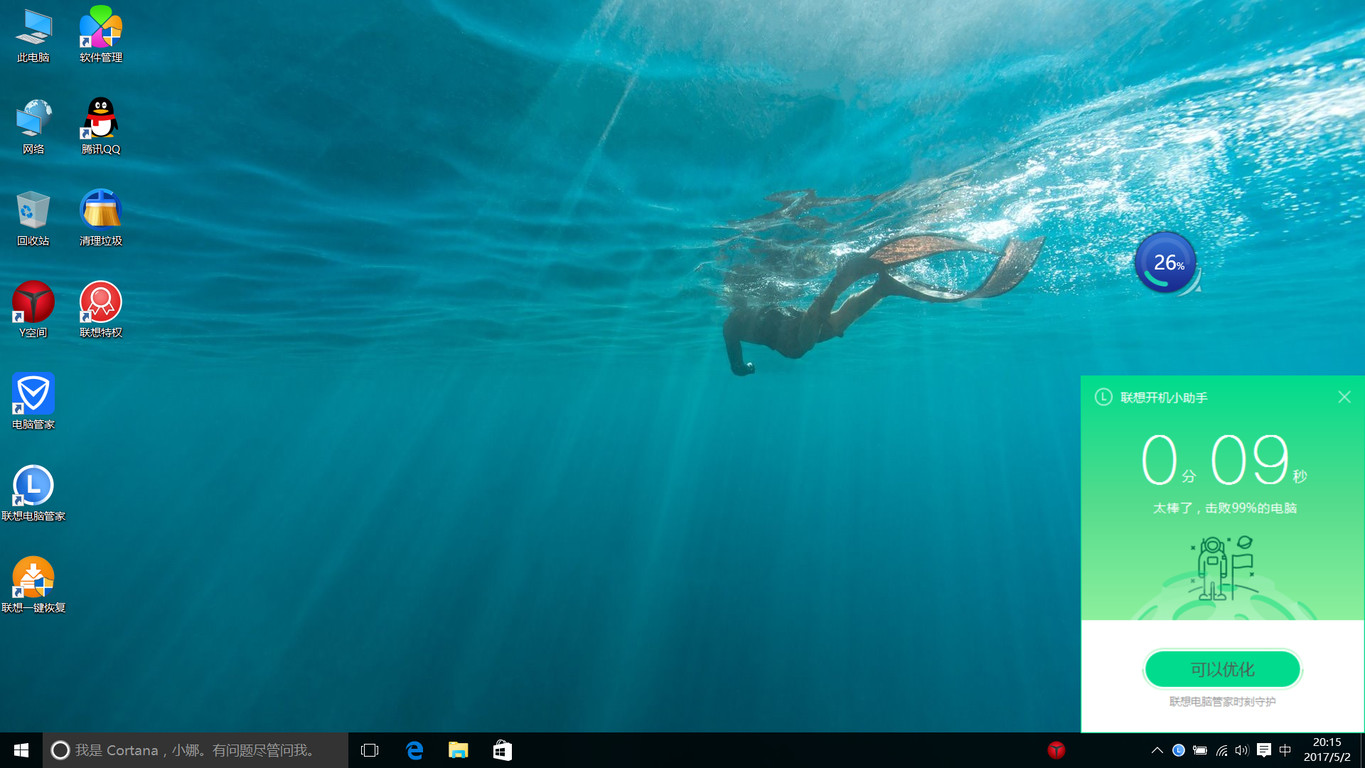Open the battery status tray icon
1365x768 pixels.
[1200, 750]
